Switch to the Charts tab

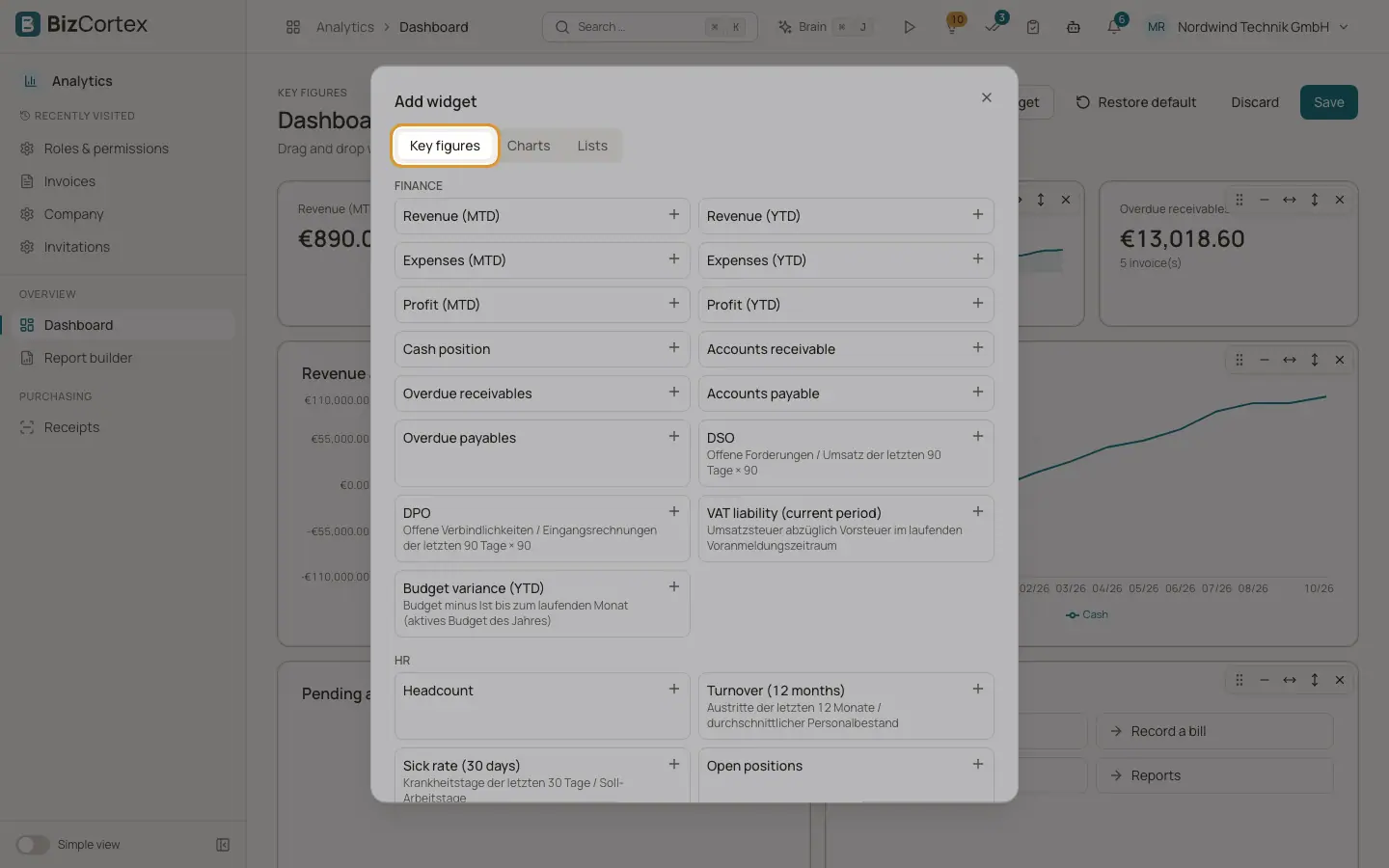pyautogui.click(x=529, y=146)
